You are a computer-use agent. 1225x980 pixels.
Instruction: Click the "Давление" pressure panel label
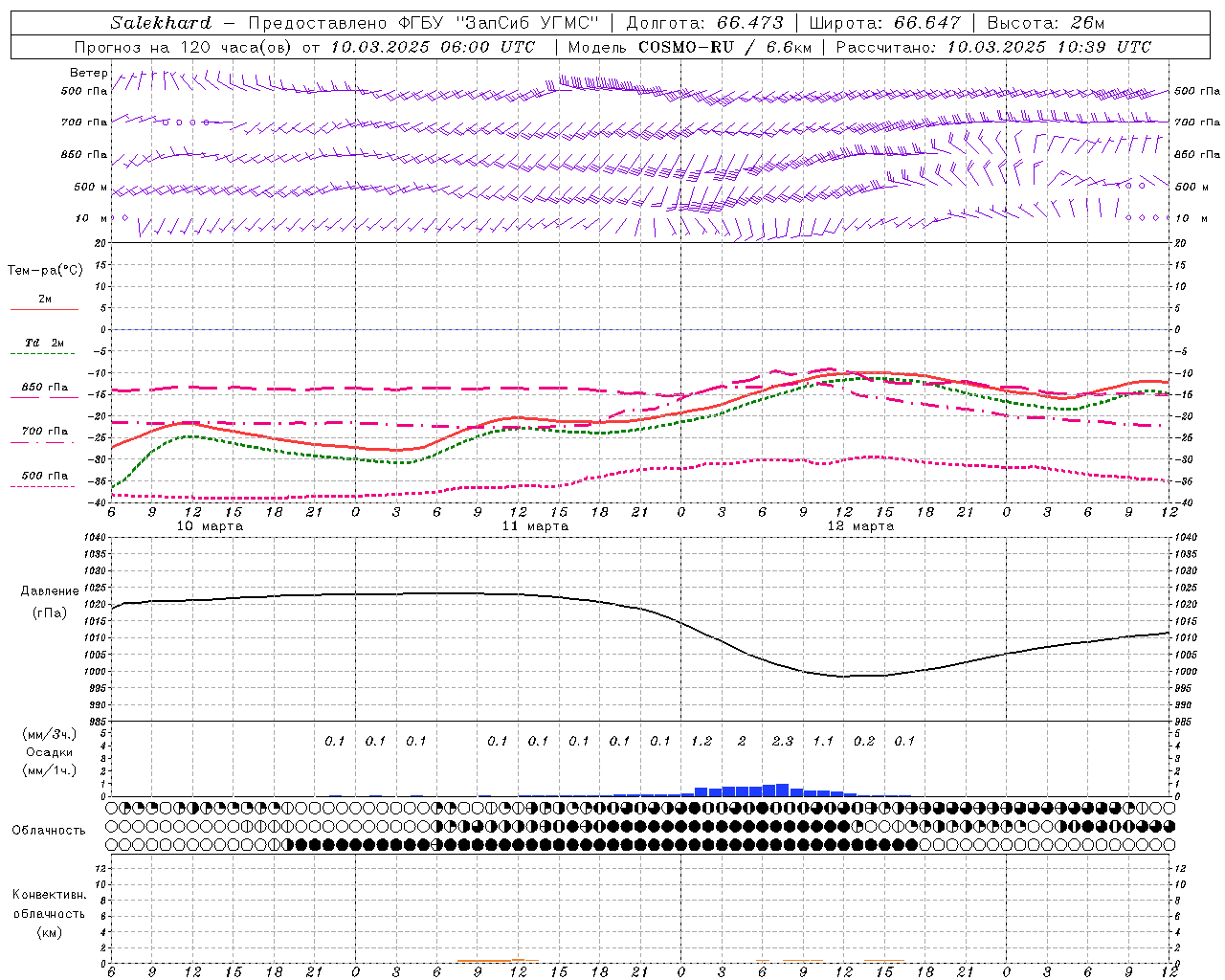[50, 591]
